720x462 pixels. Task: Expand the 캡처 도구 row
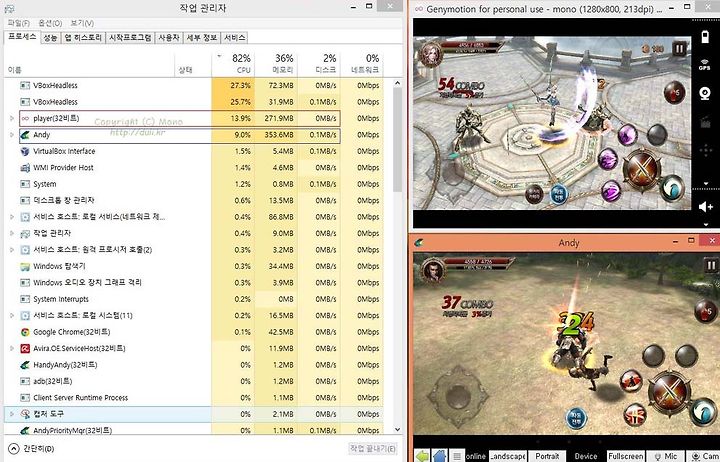[x=12, y=414]
